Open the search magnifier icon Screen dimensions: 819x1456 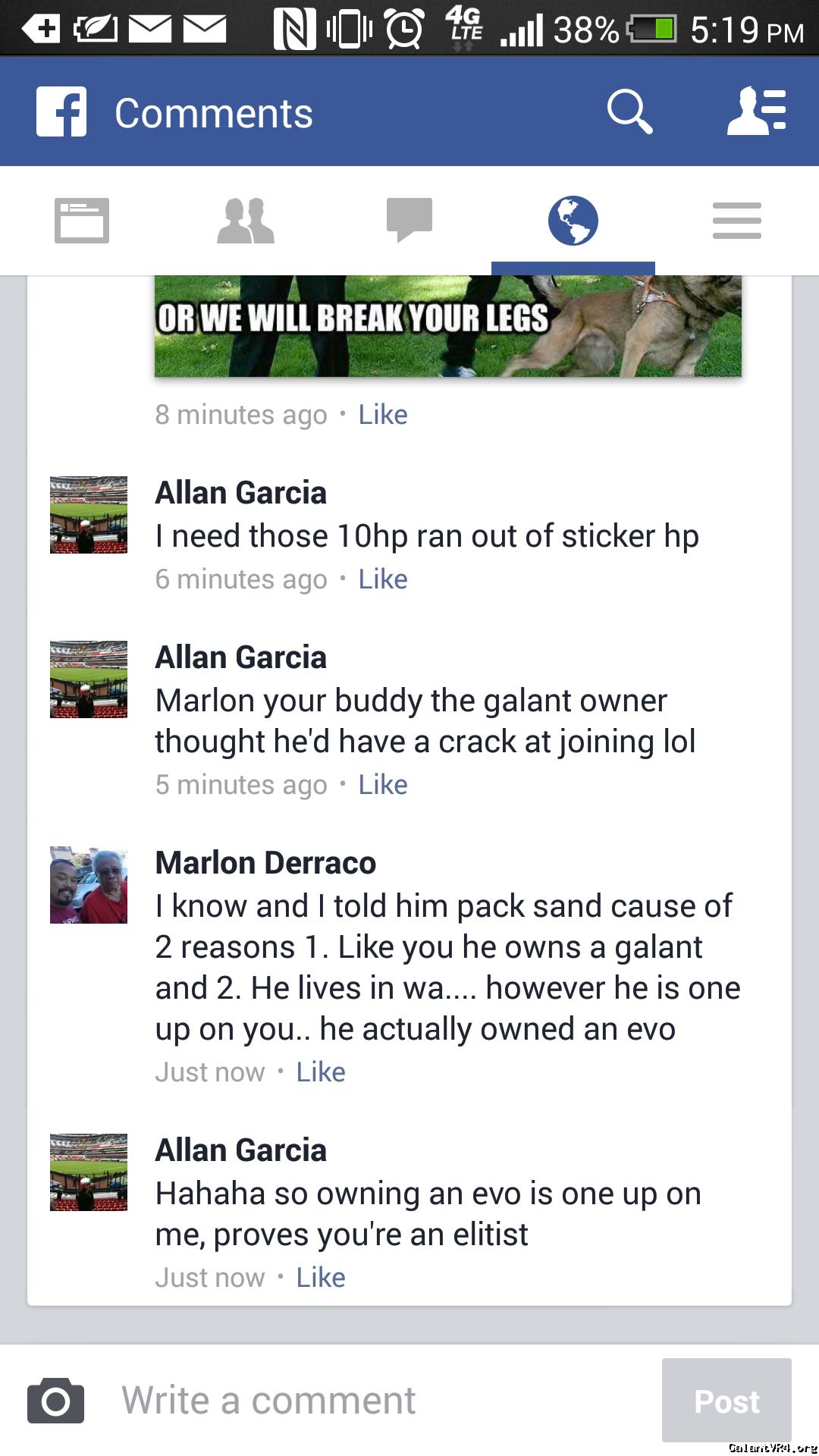[x=629, y=111]
